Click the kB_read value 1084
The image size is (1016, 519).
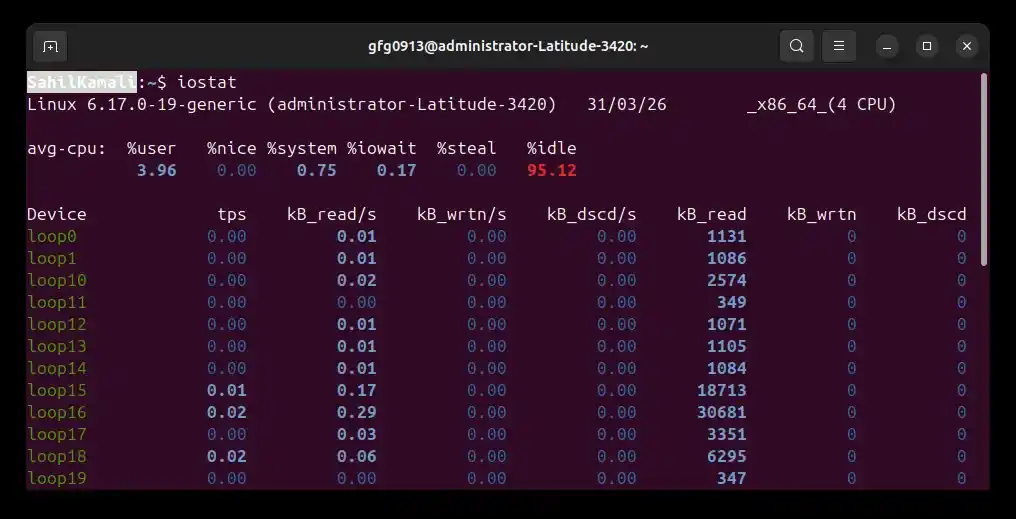click(x=726, y=369)
